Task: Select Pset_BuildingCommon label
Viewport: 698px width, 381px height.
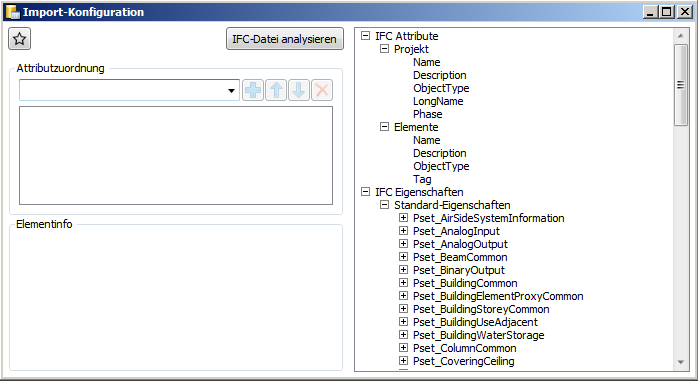Action: (465, 283)
